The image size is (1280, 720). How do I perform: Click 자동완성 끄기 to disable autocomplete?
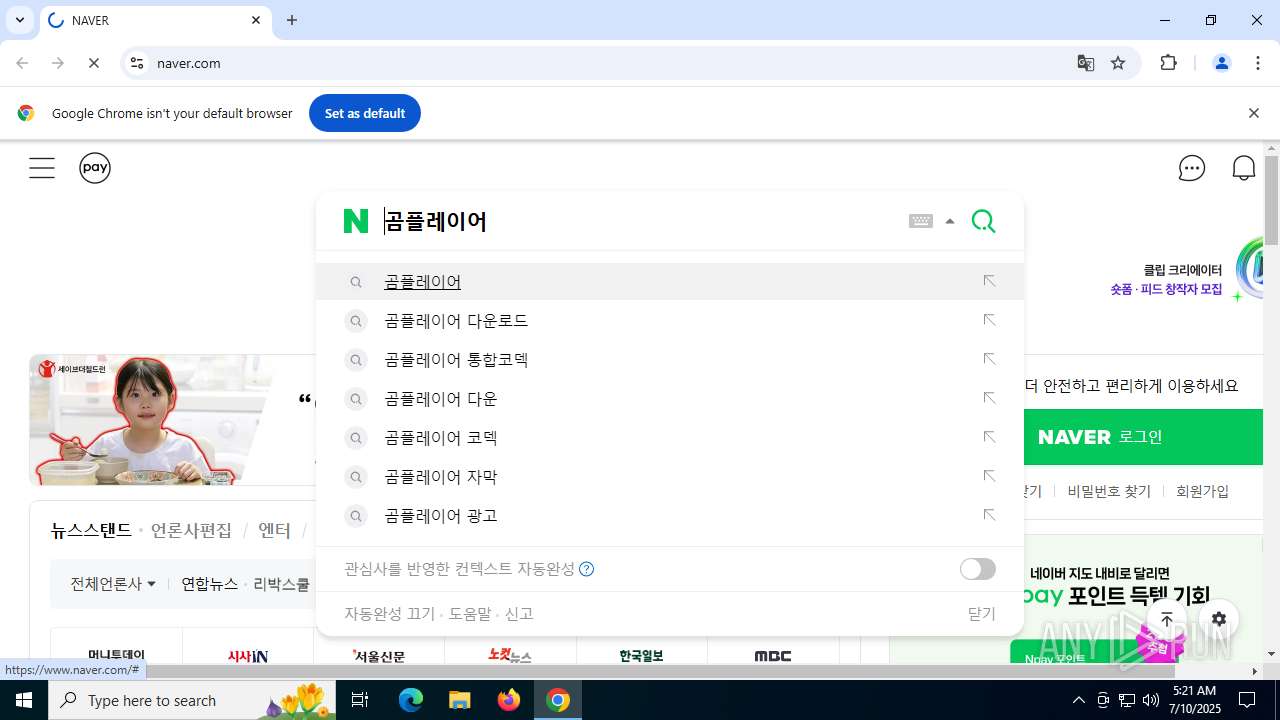coord(389,614)
